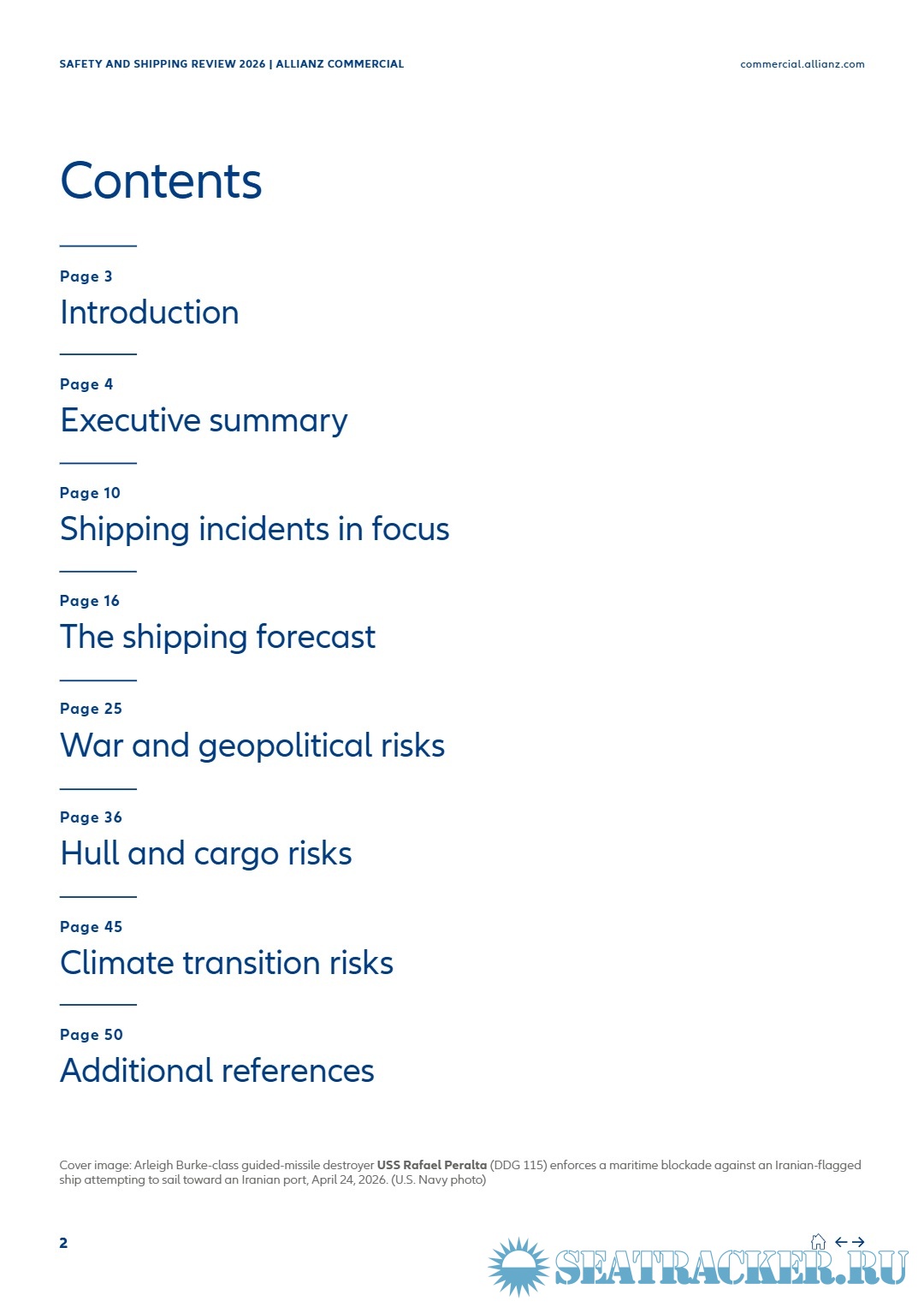Click the SEATRACKER.RU watermark text
This screenshot has height=1307, width=924.
click(731, 1268)
